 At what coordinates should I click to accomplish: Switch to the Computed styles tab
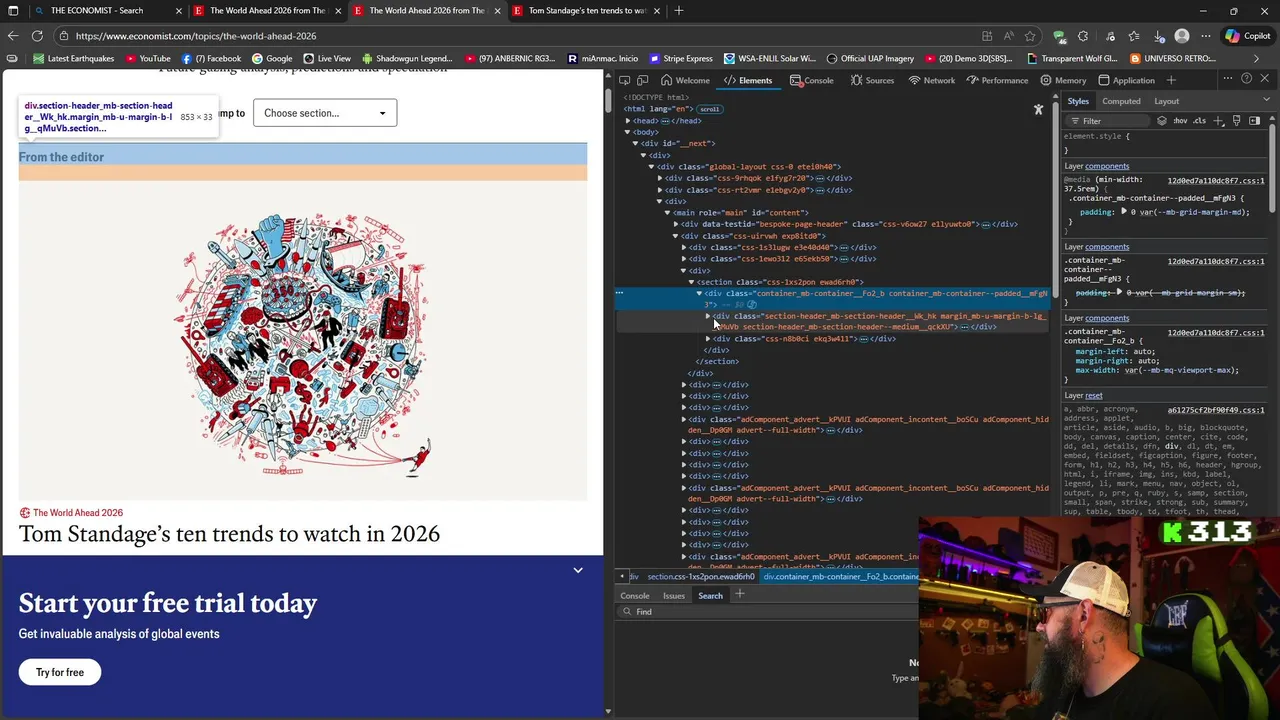pos(1121,101)
